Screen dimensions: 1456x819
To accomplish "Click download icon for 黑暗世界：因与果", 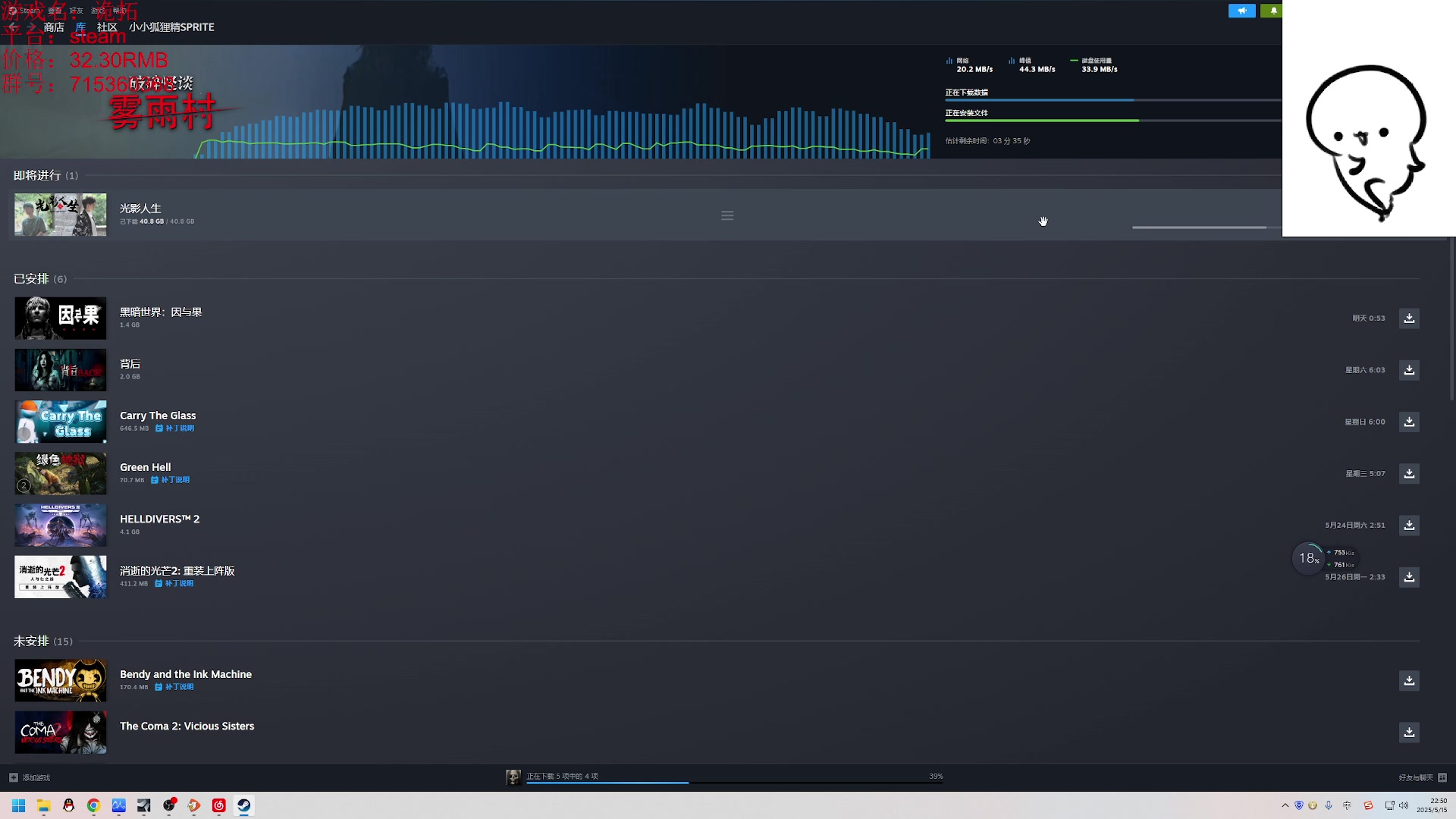I will coord(1409,318).
